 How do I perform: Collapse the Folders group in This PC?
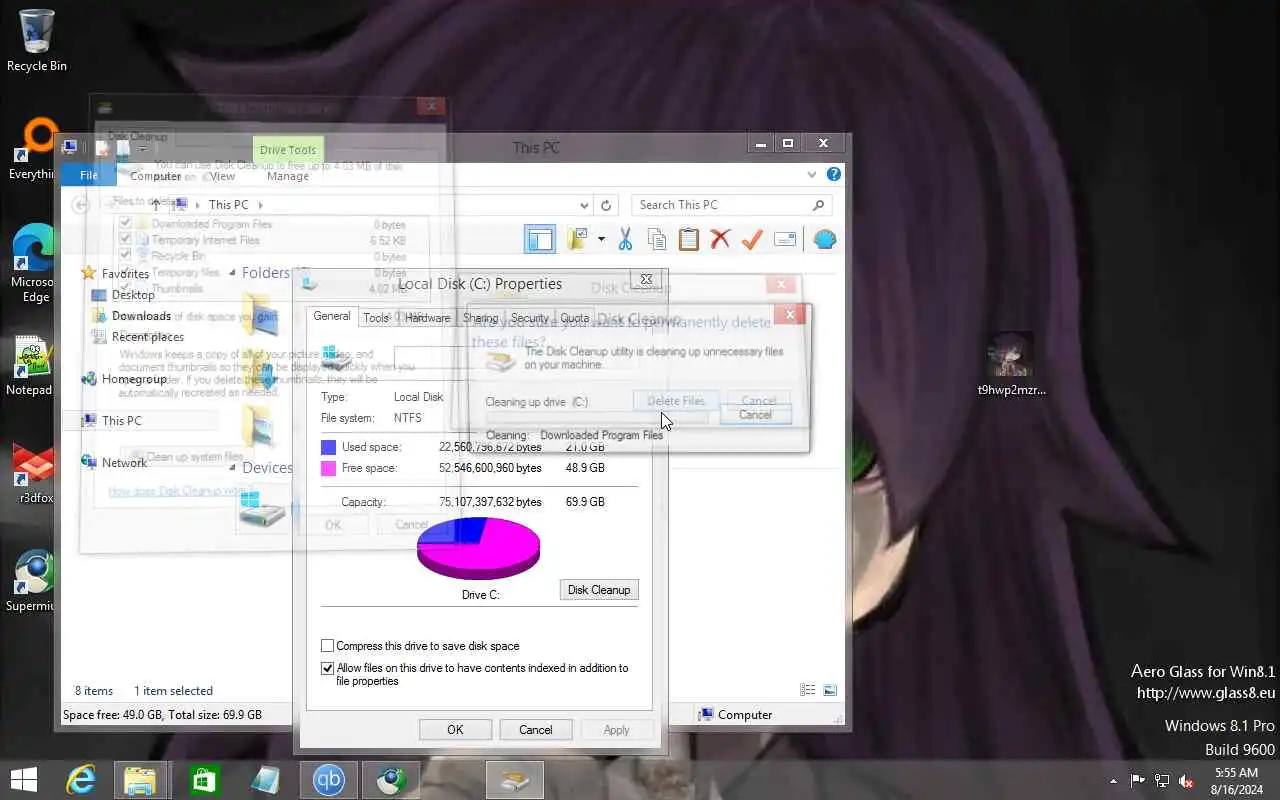pyautogui.click(x=232, y=273)
